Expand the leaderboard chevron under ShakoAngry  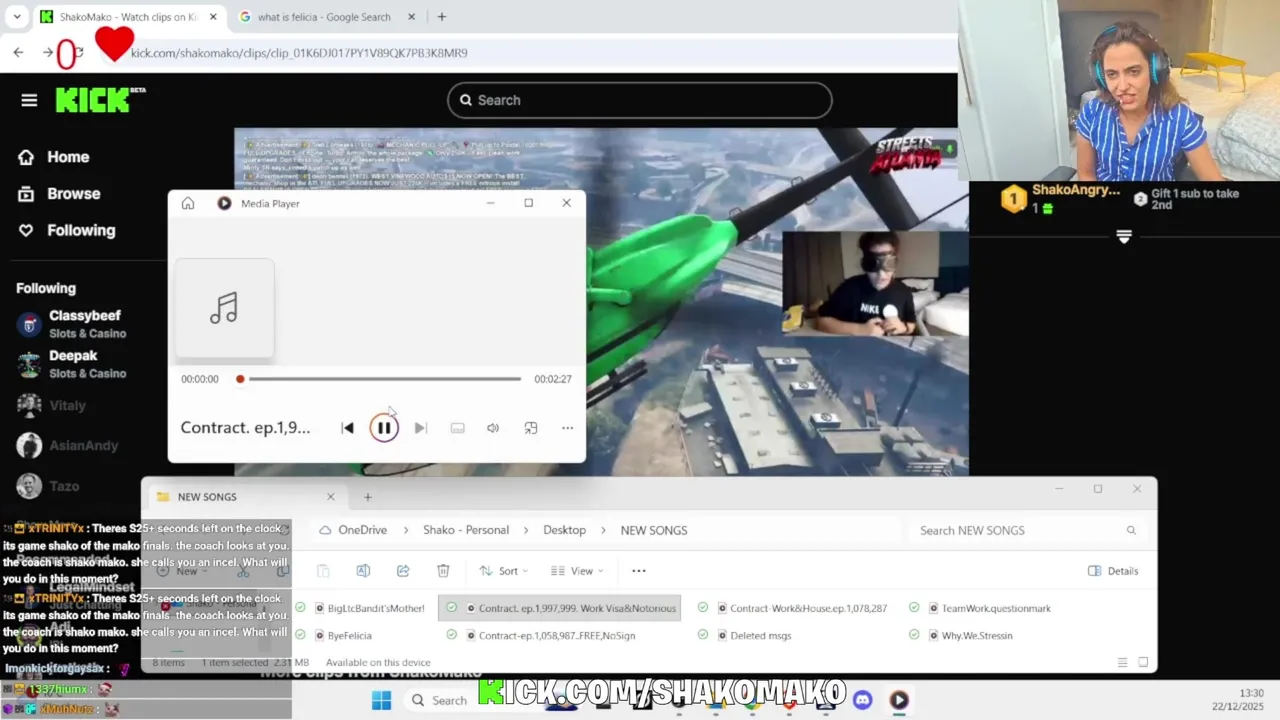coord(1124,237)
